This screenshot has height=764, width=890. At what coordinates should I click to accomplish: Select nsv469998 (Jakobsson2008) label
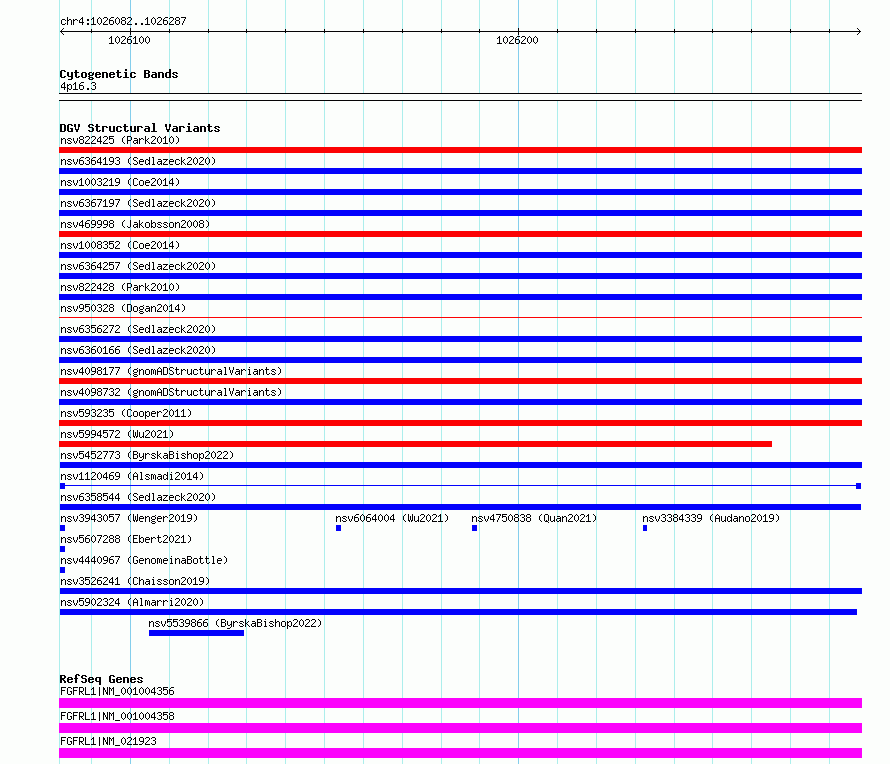point(135,224)
